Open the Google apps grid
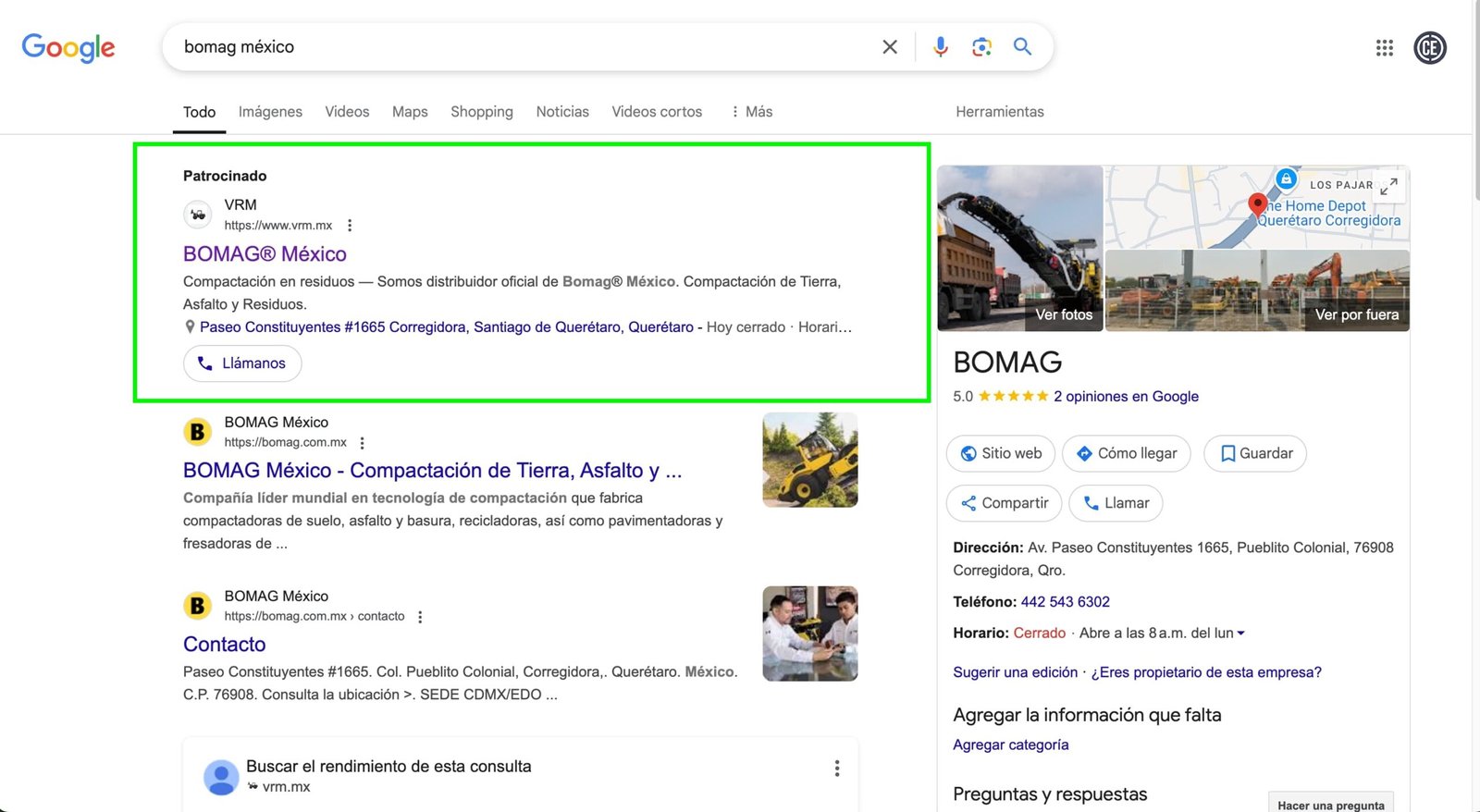 (1384, 48)
